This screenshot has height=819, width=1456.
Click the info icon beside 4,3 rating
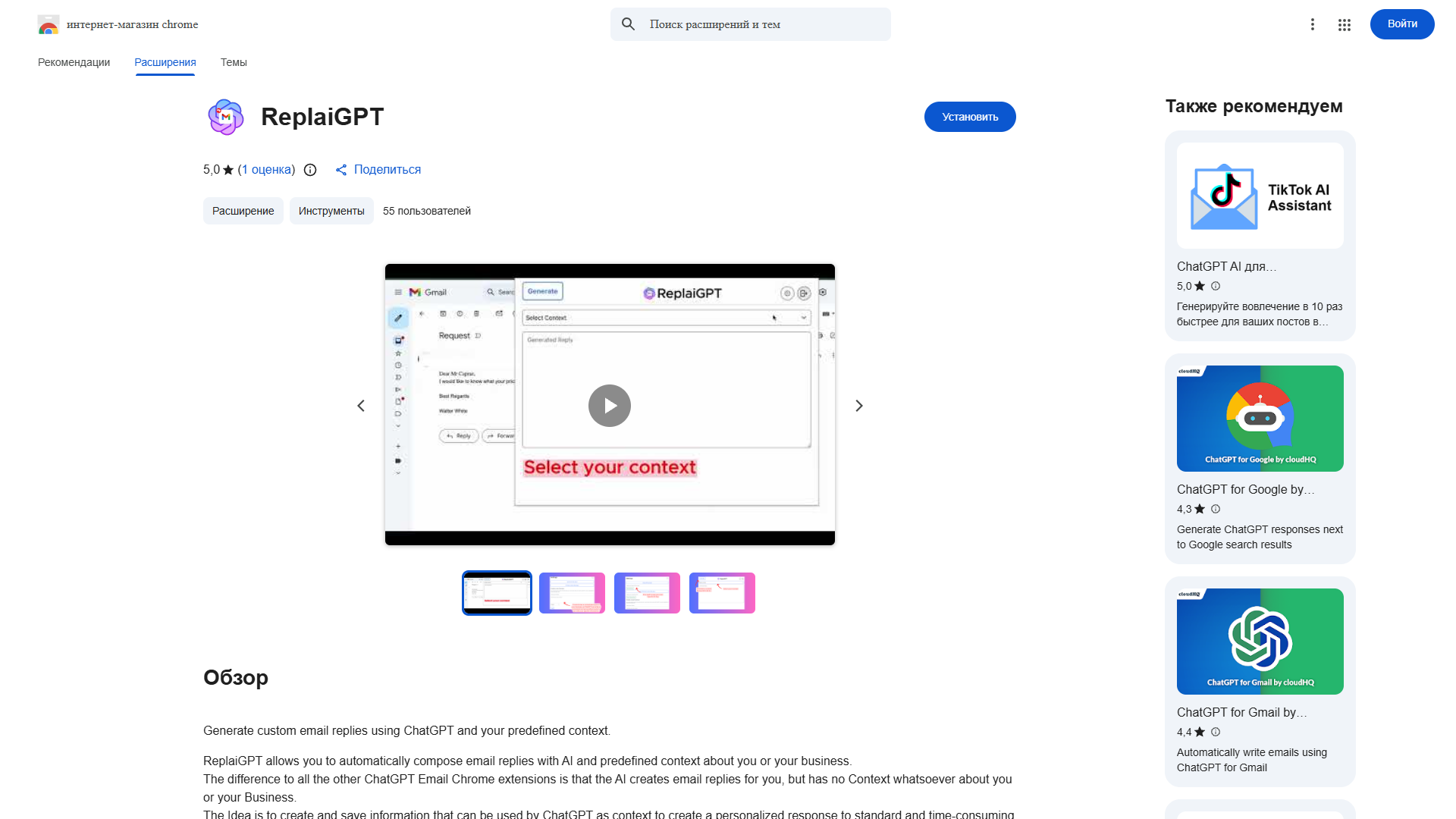point(1216,509)
